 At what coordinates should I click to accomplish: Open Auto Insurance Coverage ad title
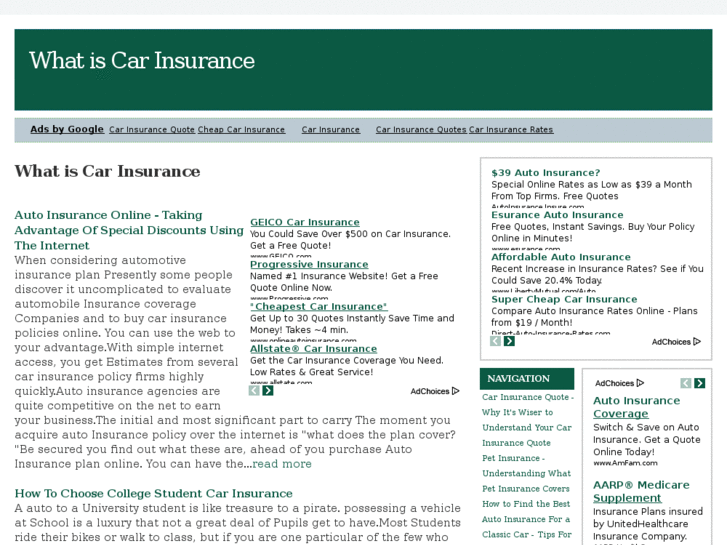(637, 407)
